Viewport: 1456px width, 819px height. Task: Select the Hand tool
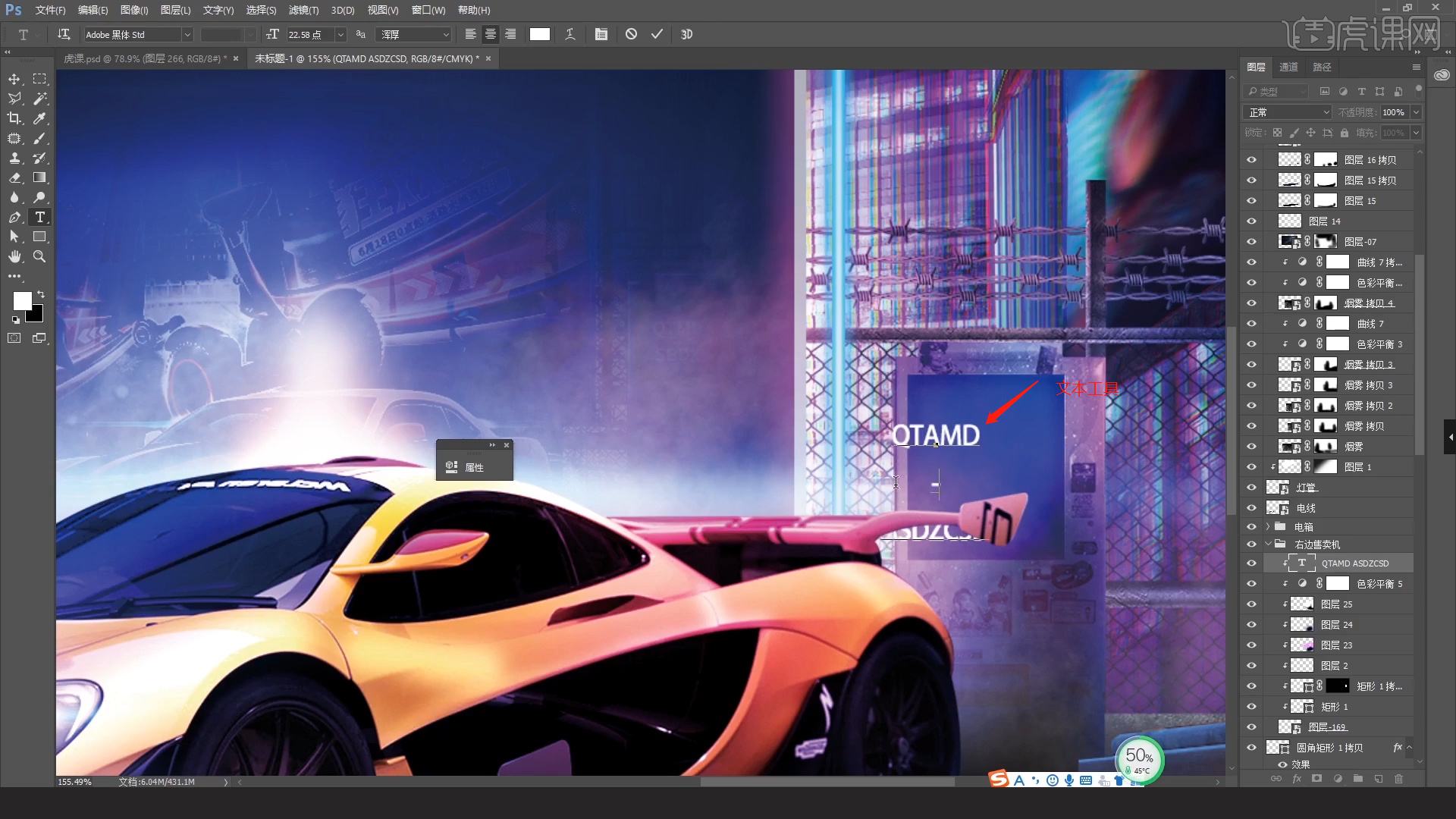tap(14, 256)
